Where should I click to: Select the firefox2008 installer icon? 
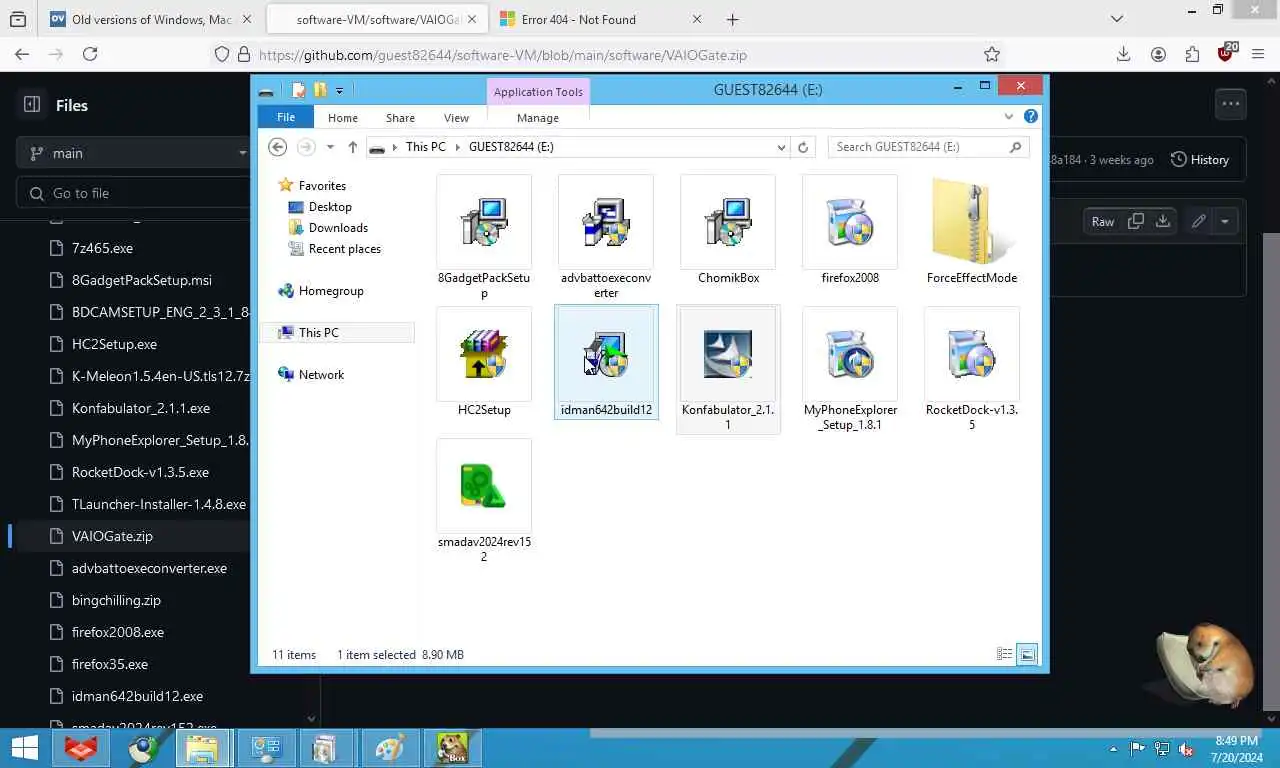(850, 222)
